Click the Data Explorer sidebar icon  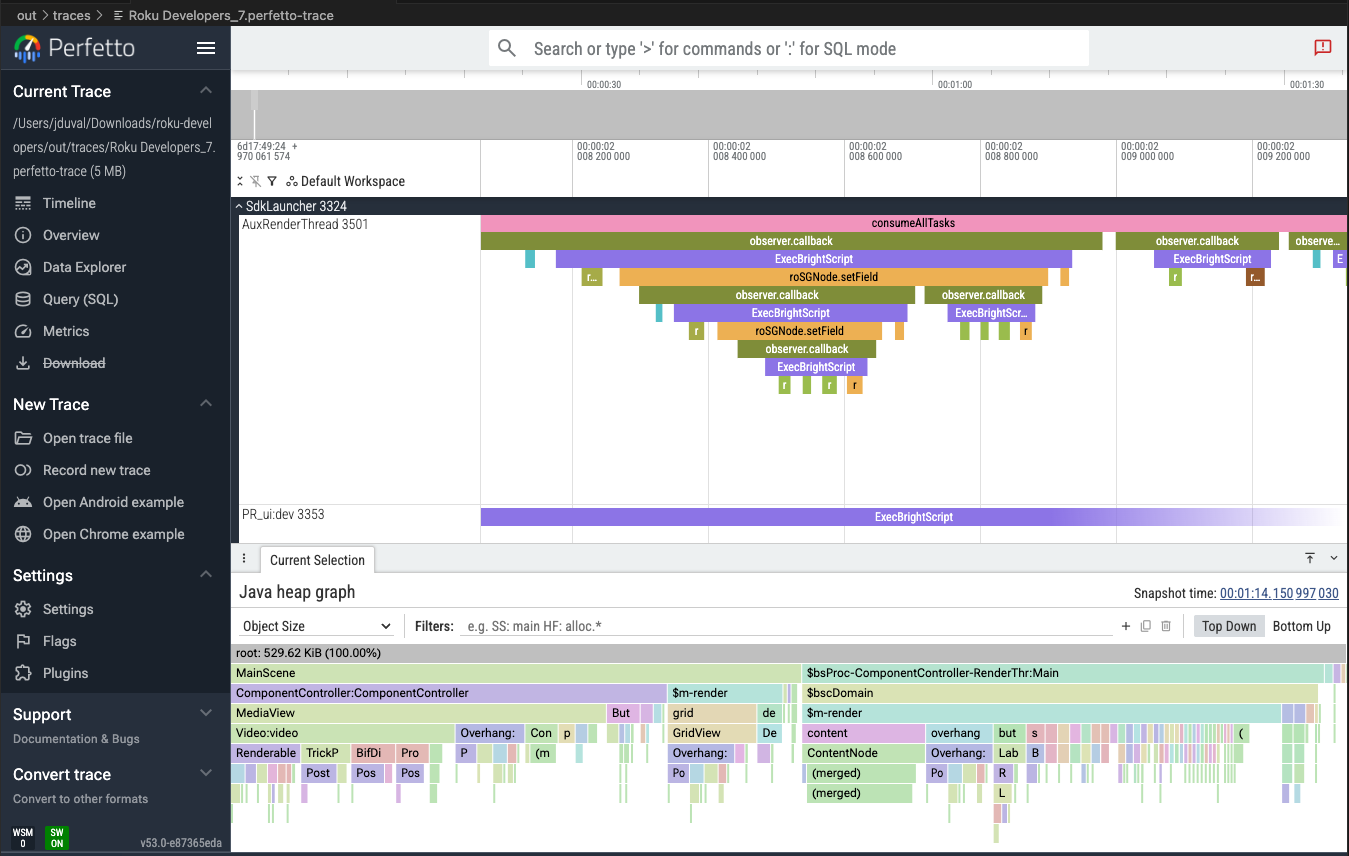coord(22,267)
